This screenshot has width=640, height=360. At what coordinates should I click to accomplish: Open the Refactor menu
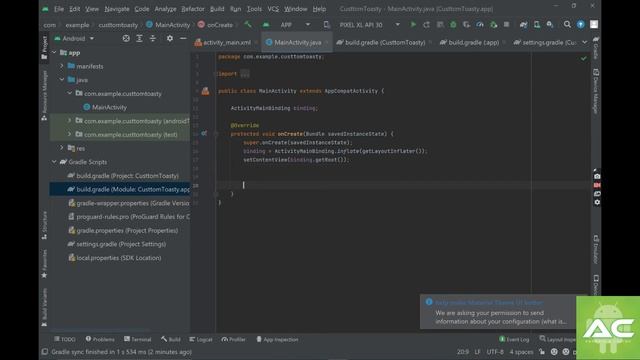(193, 9)
